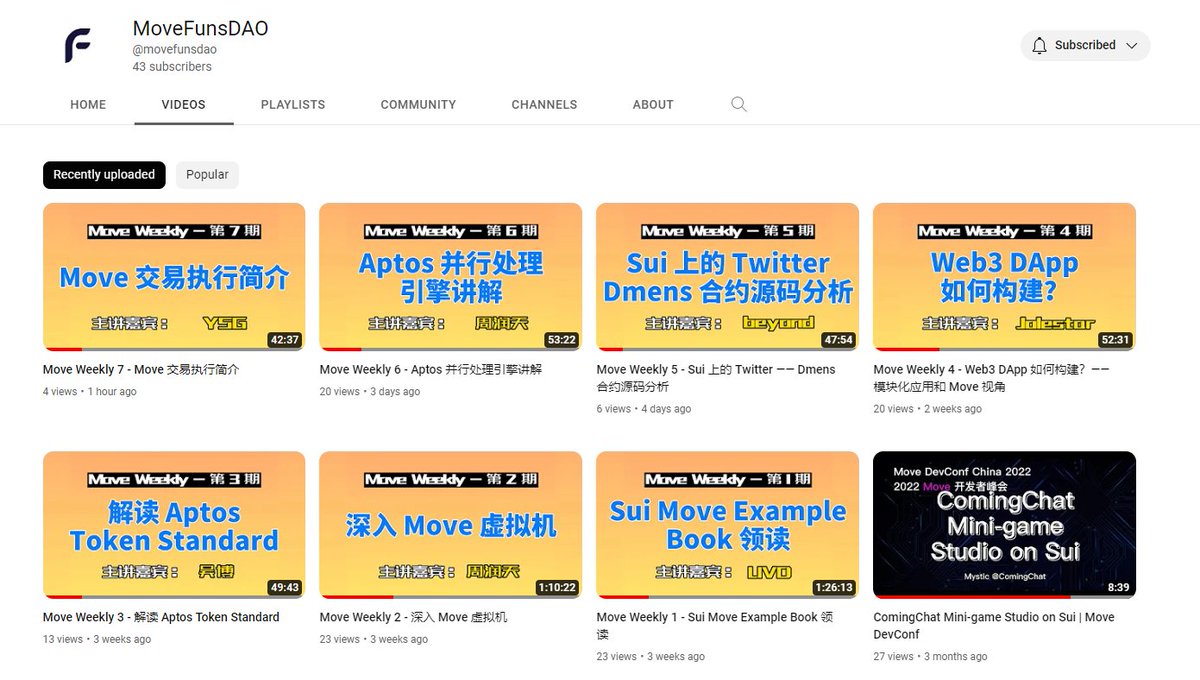The width and height of the screenshot is (1200, 680).
Task: Click the 52:31 duration badge
Action: pos(1115,340)
